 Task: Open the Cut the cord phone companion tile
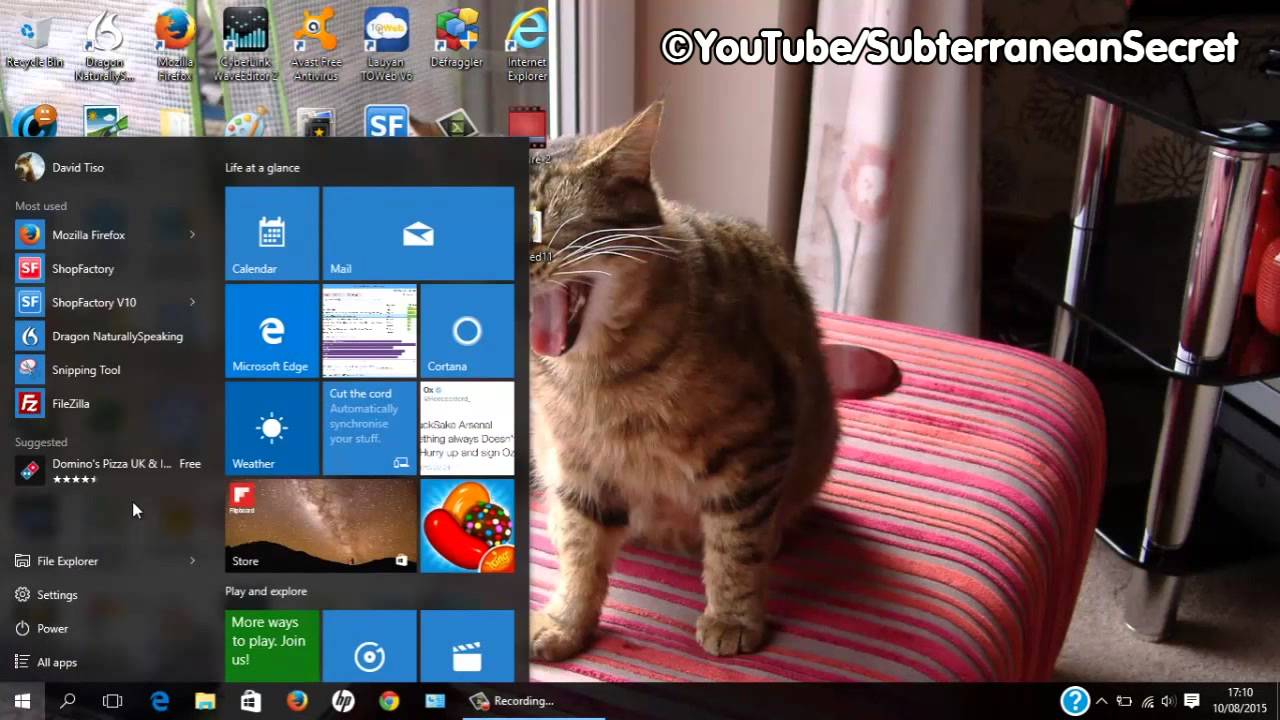(369, 428)
